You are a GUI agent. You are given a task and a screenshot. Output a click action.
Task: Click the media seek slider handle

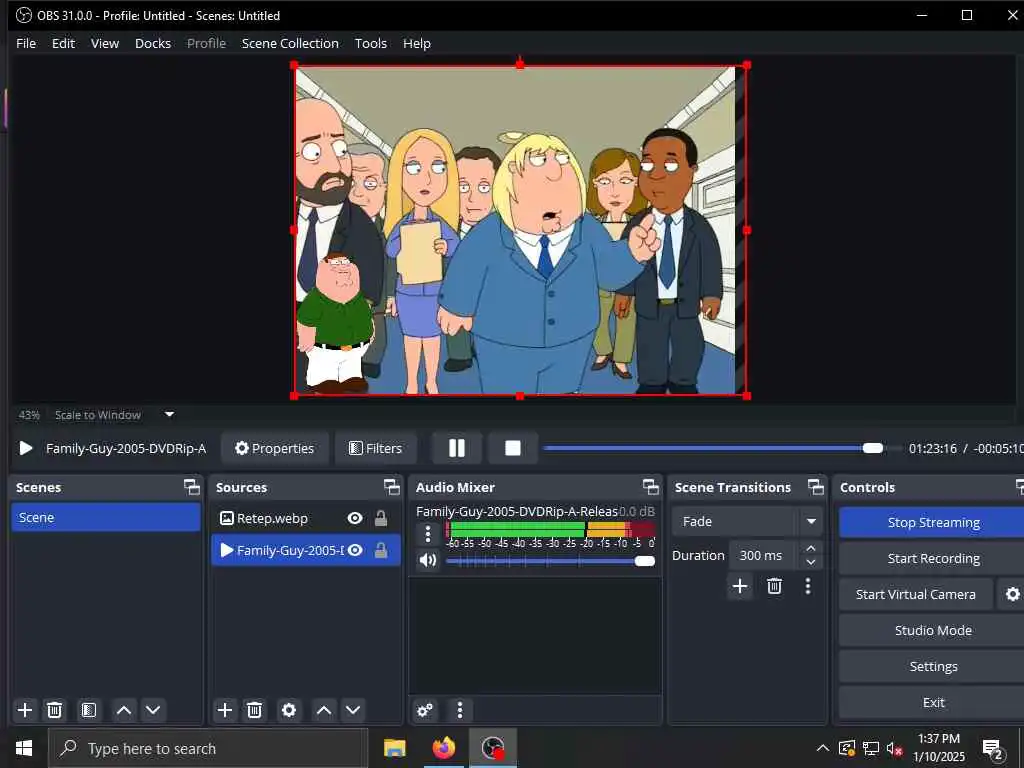pos(872,448)
